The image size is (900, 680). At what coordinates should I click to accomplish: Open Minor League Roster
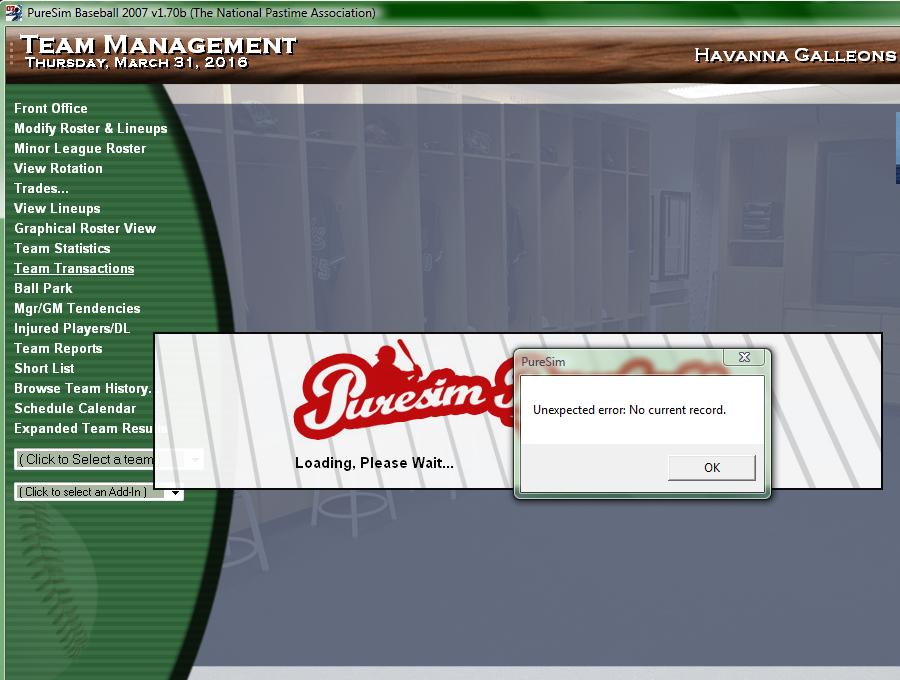pos(80,149)
